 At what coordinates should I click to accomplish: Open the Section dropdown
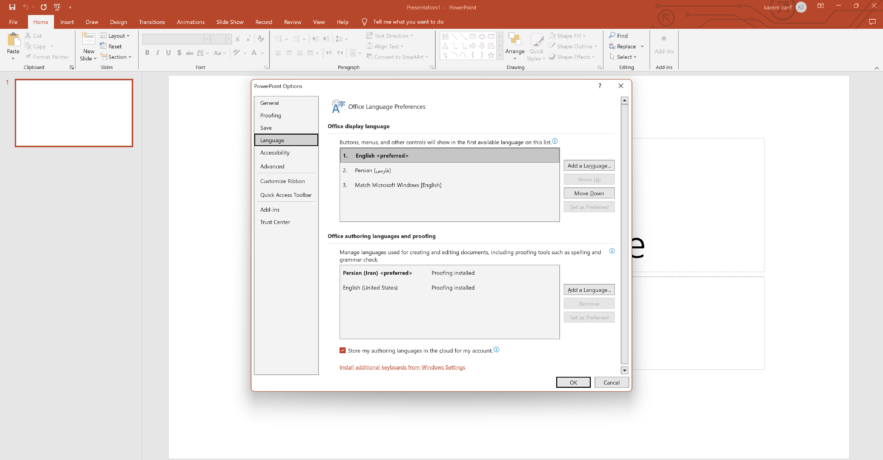[x=116, y=57]
